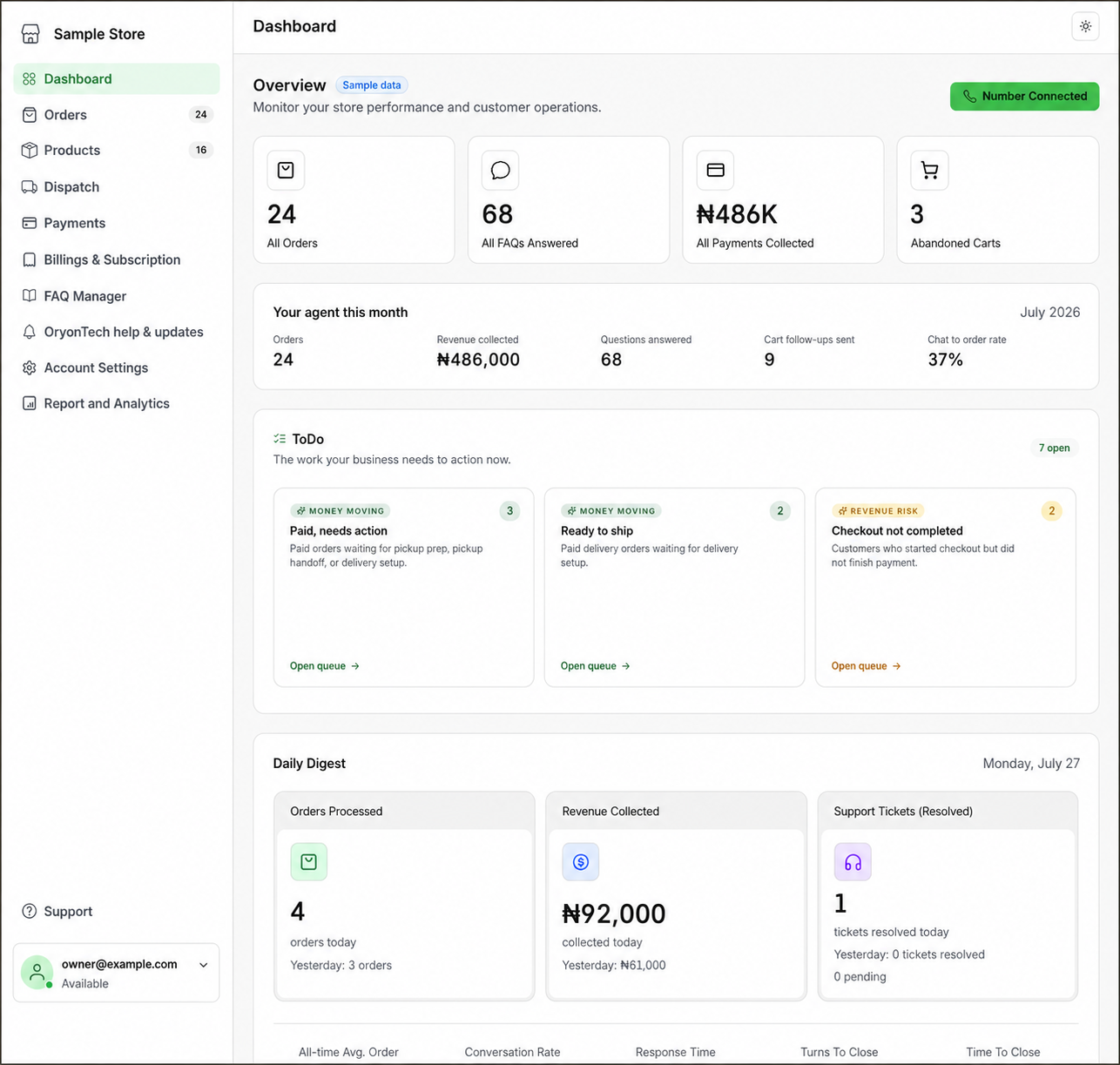
Task: Open FAQ Manager from sidebar
Action: click(117, 296)
